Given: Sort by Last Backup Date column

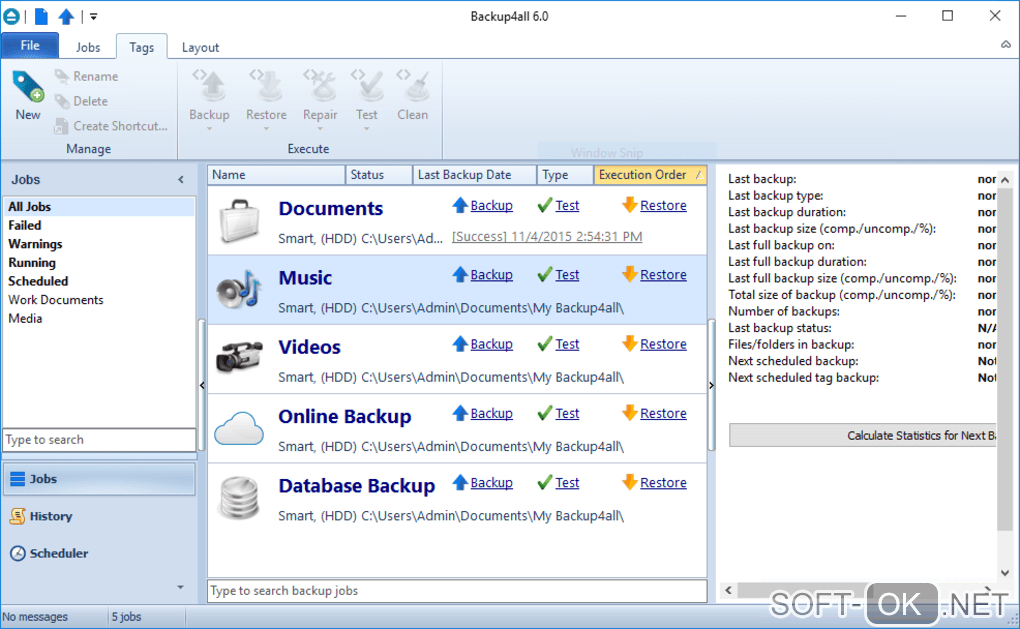Looking at the screenshot, I should tap(474, 175).
